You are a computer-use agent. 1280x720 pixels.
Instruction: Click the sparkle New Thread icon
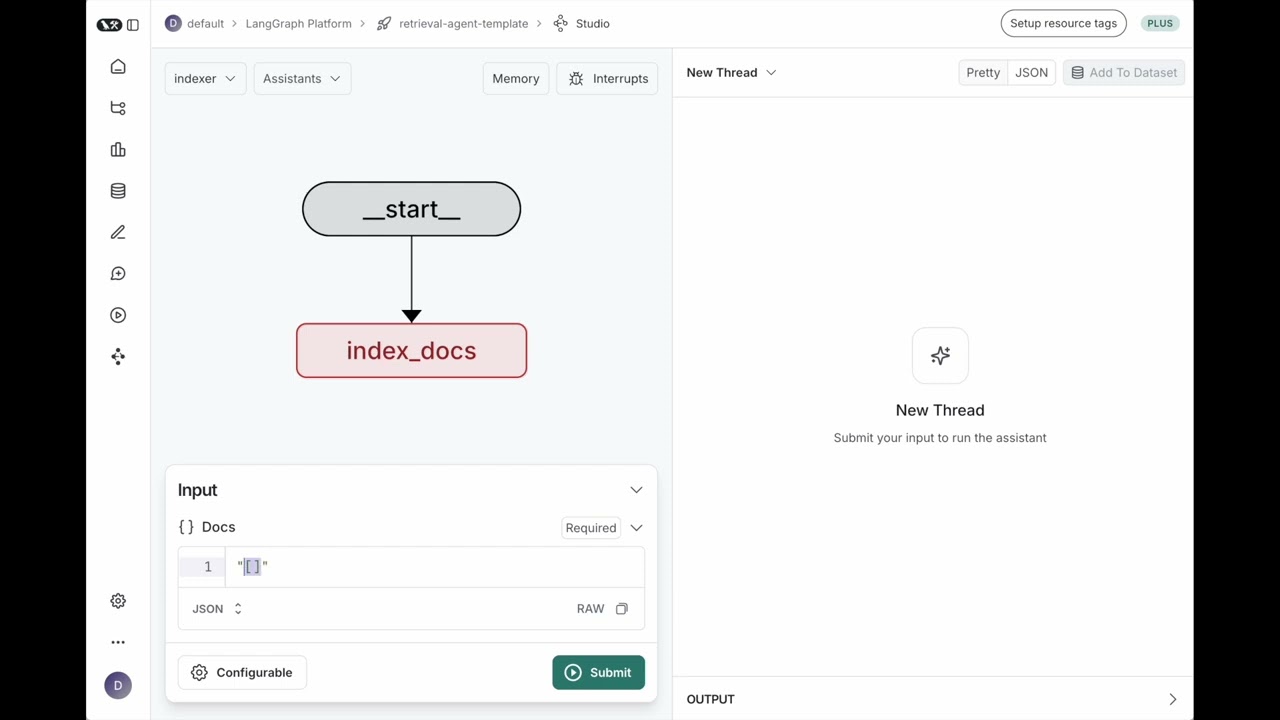click(x=940, y=355)
